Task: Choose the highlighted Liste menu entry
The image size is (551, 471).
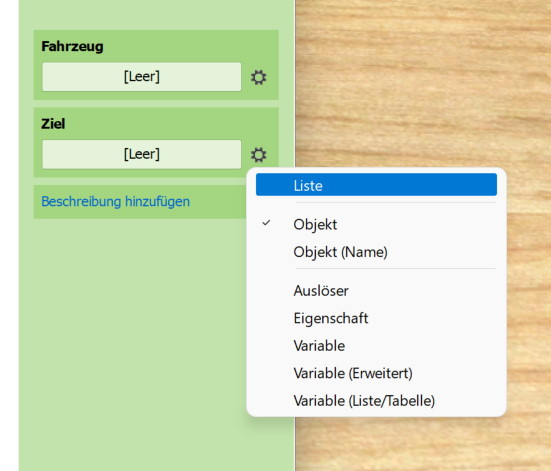Action: (x=376, y=185)
